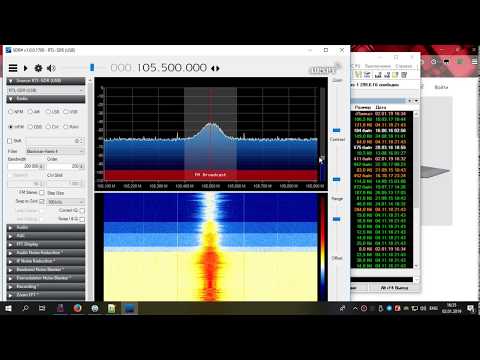Expand the Baseband Noise Blanker panel
The width and height of the screenshot is (480, 360).
coord(46,269)
